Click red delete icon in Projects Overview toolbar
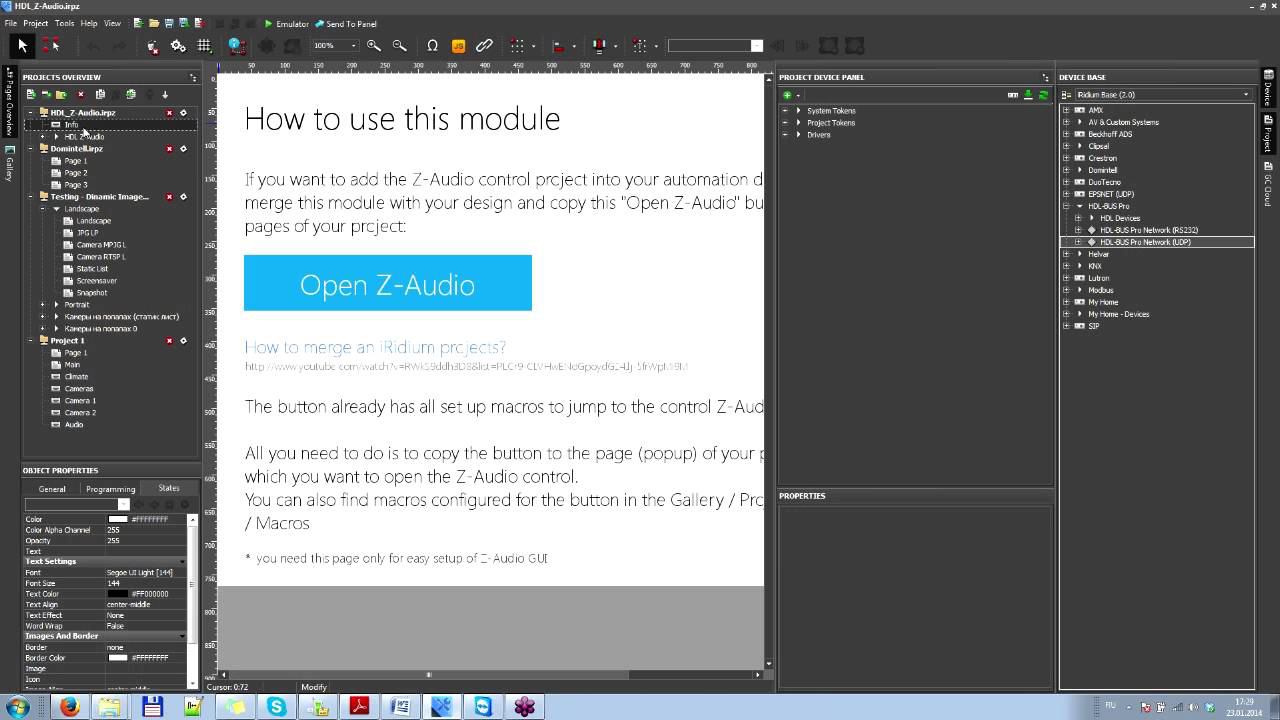1280x720 pixels. pos(81,94)
